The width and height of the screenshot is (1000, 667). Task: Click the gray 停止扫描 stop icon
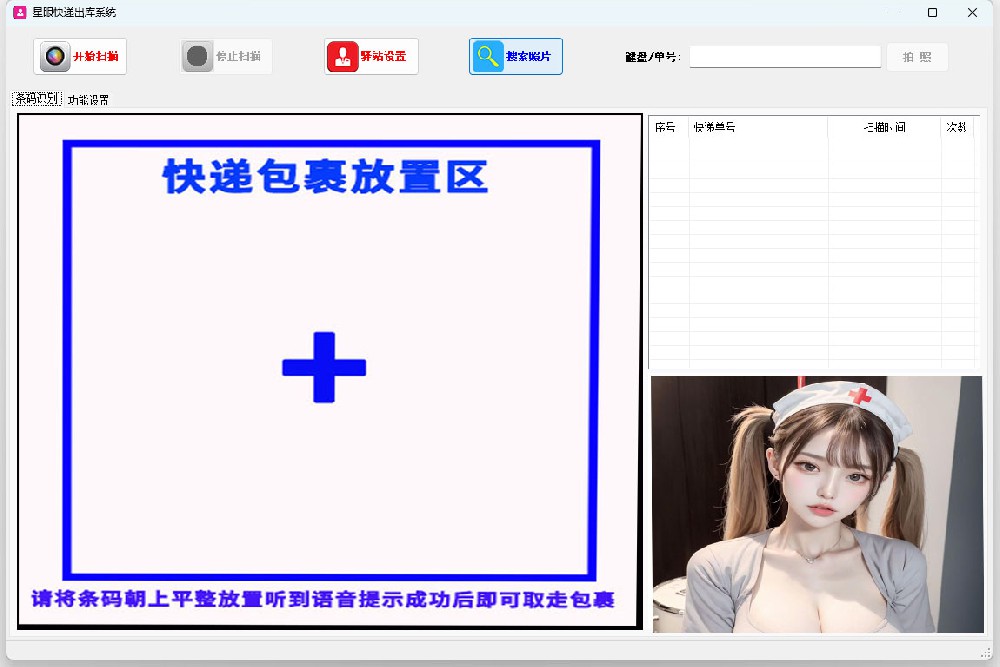click(x=198, y=57)
